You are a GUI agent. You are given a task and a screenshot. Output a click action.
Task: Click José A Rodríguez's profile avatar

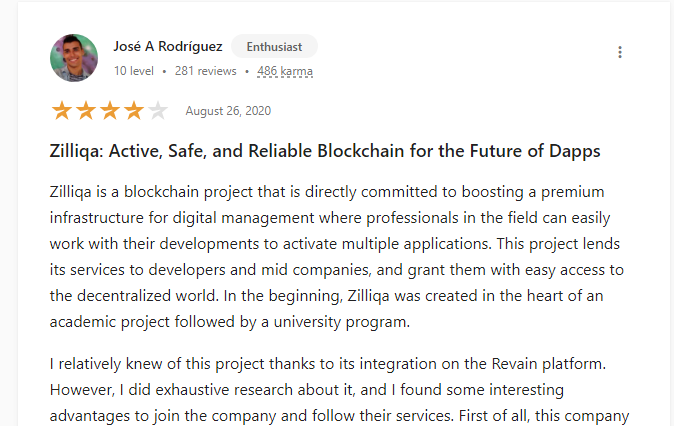[x=74, y=58]
